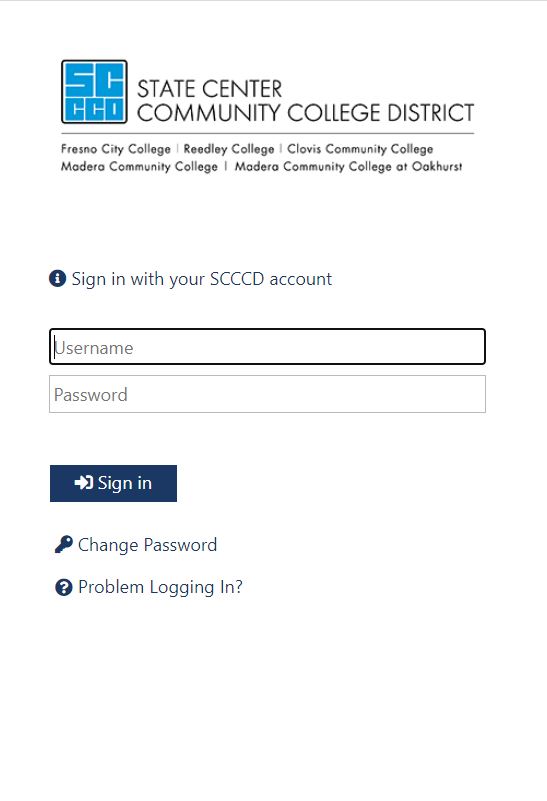This screenshot has width=547, height=801.
Task: Click Madera Community College at Oakhurst text
Action: pyautogui.click(x=348, y=167)
